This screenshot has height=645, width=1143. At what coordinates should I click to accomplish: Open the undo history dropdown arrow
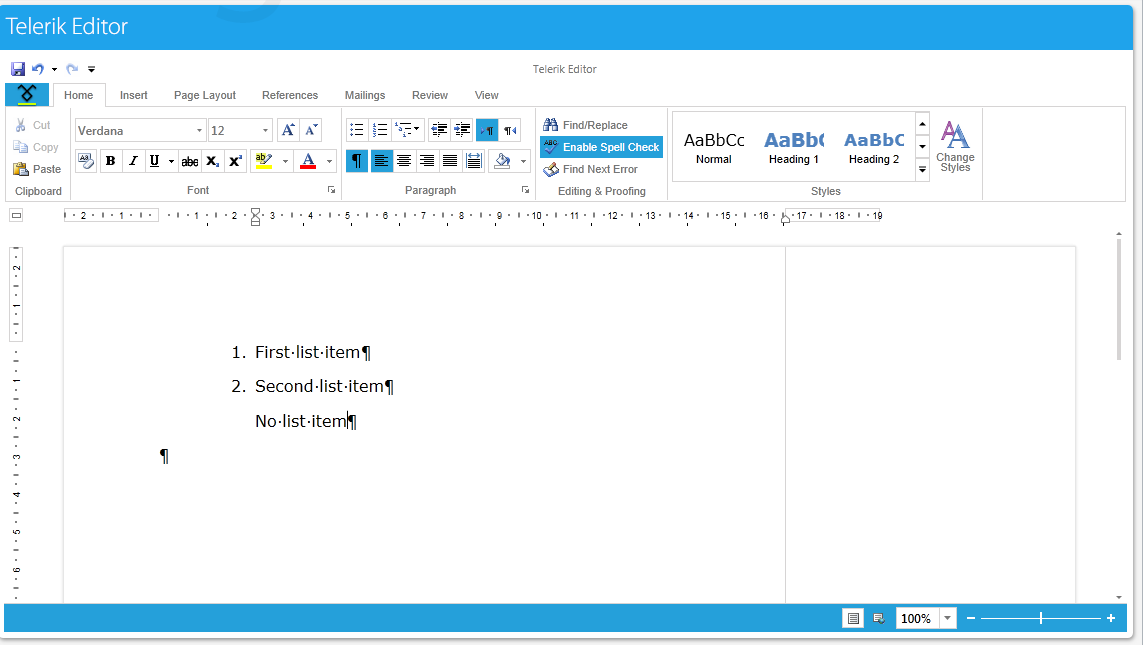pos(54,69)
